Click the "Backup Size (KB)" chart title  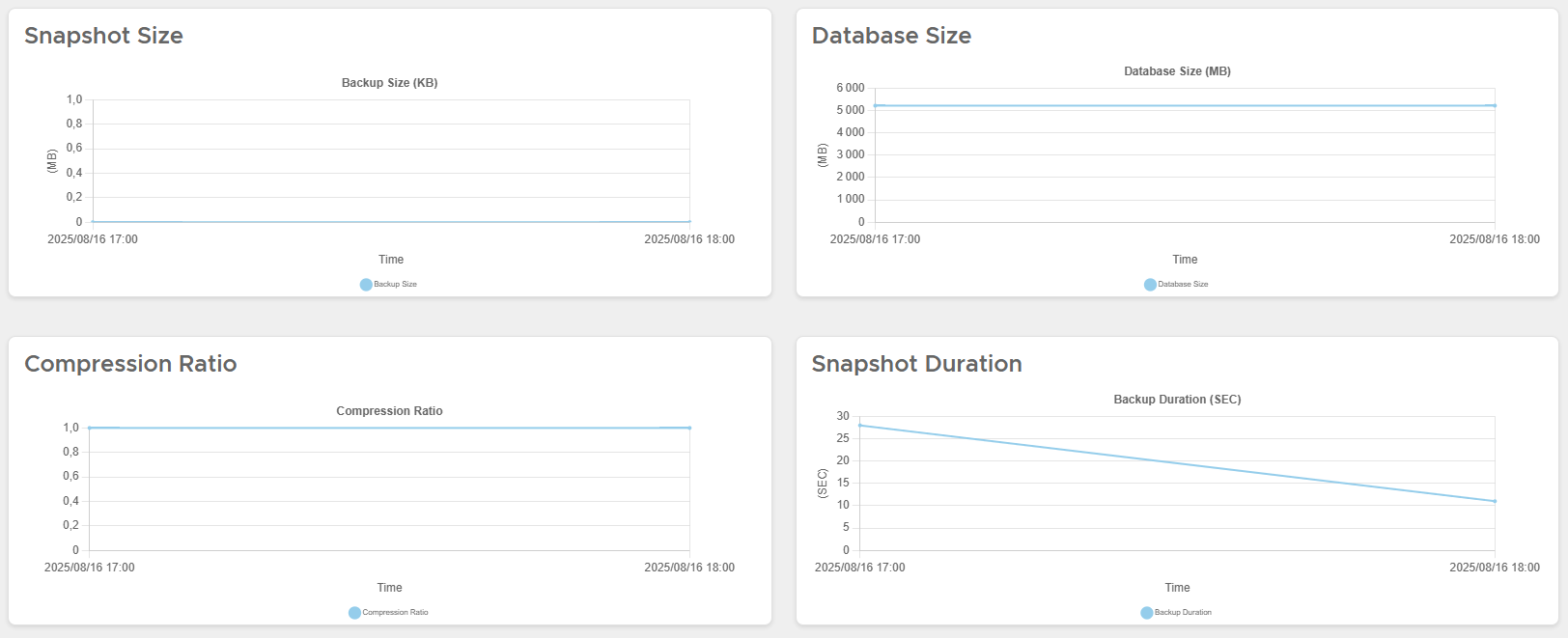pos(389,83)
